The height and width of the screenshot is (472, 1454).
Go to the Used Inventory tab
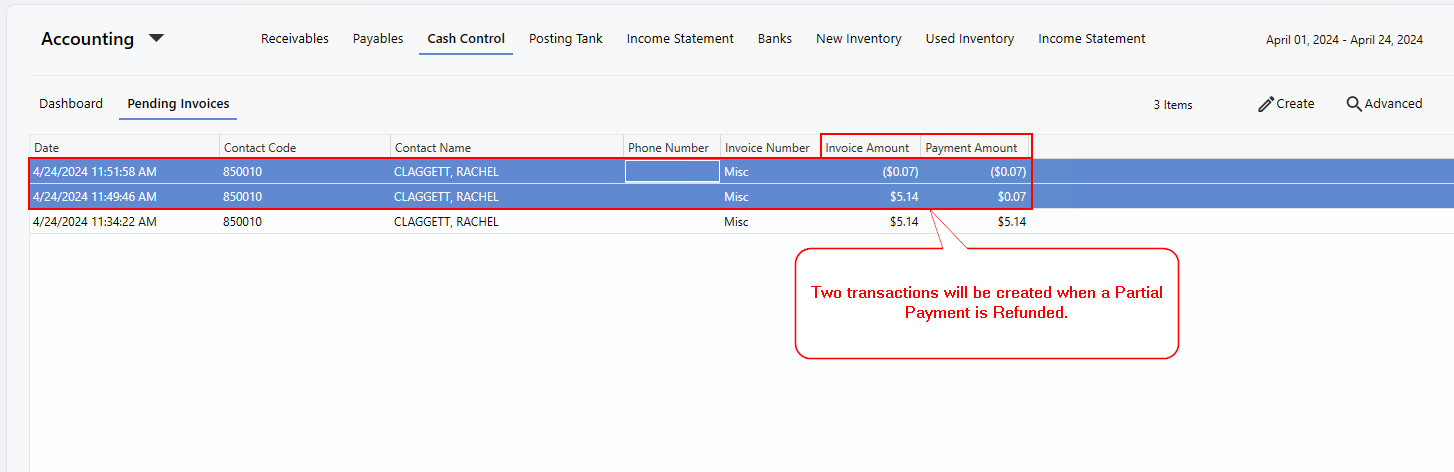[970, 39]
